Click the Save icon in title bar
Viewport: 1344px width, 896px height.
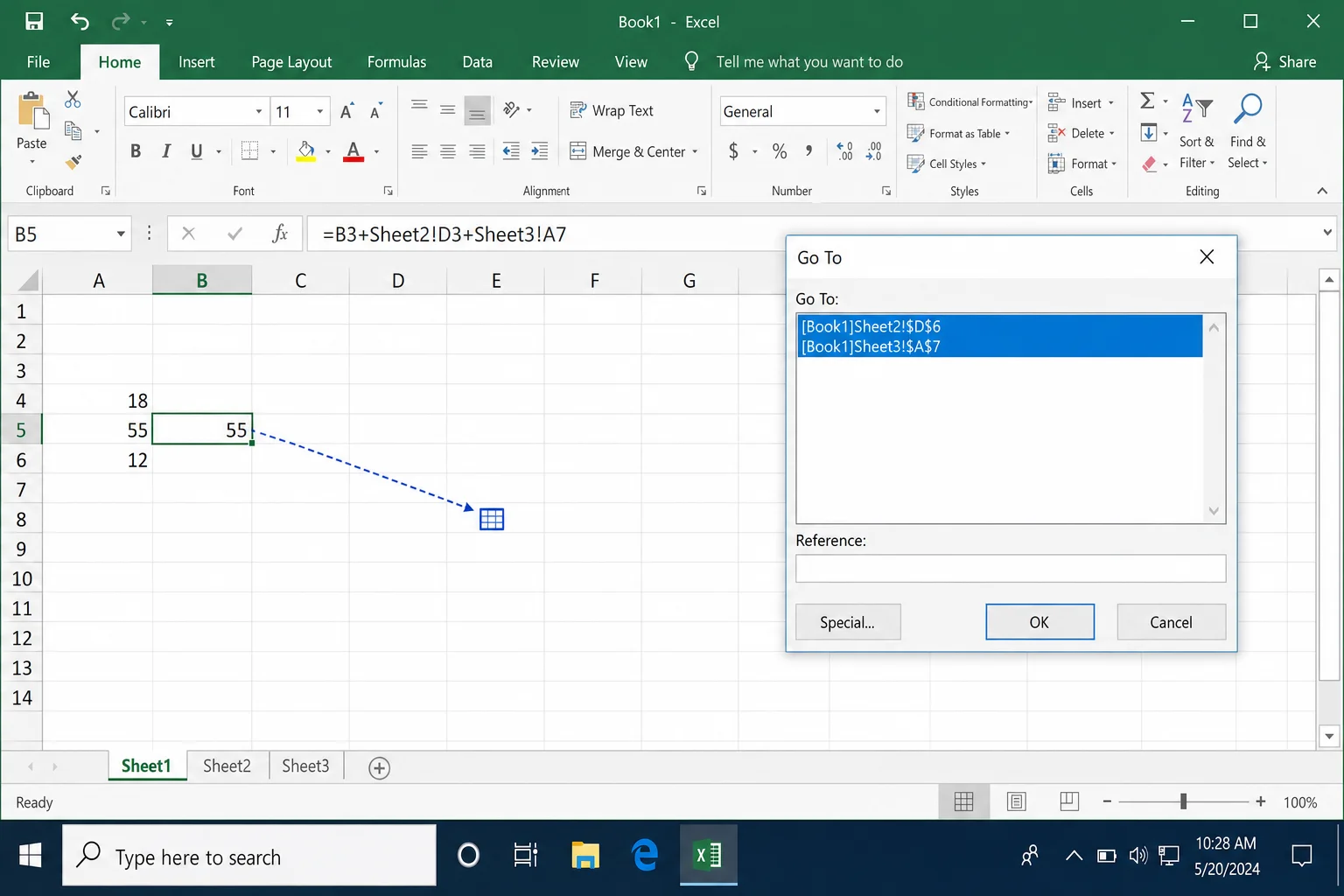pos(34,22)
